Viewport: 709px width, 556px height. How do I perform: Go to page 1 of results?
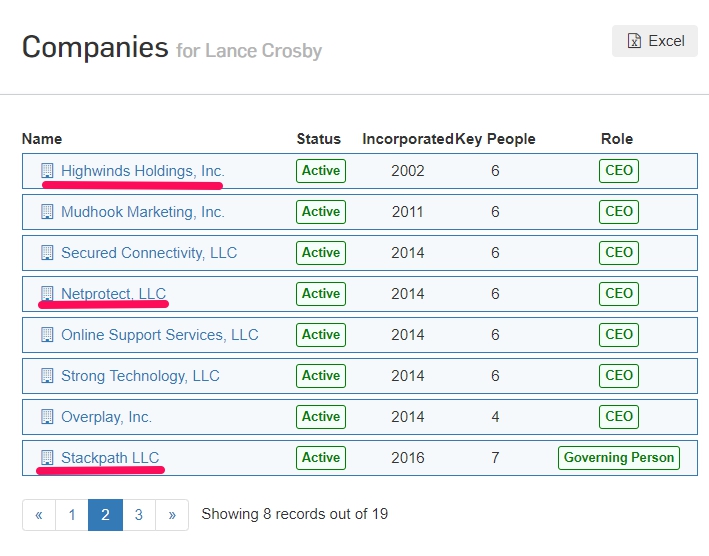click(72, 515)
